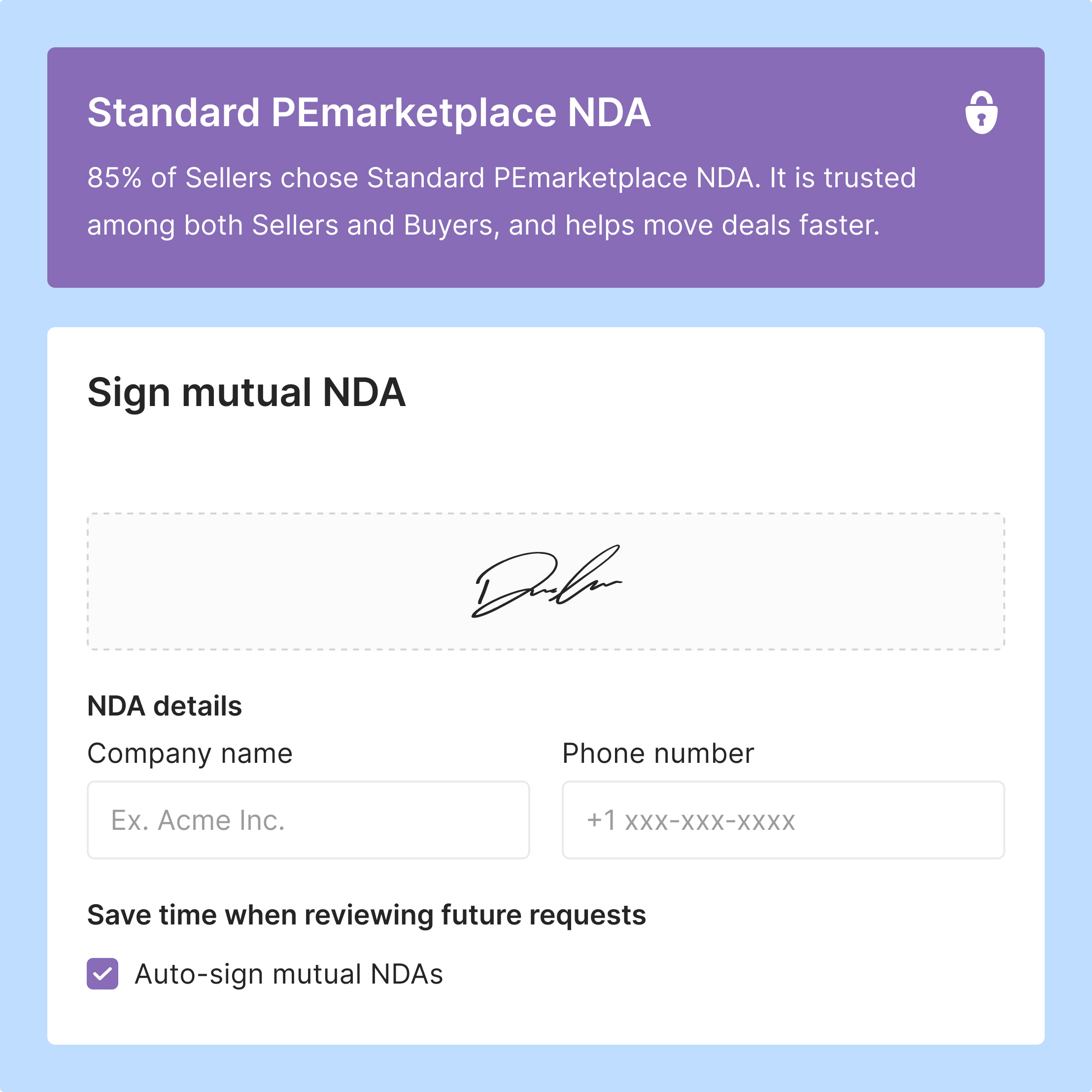Click the "Standard PEmarketplace NDA" banner title
The height and width of the screenshot is (1092, 1092).
pos(369,112)
